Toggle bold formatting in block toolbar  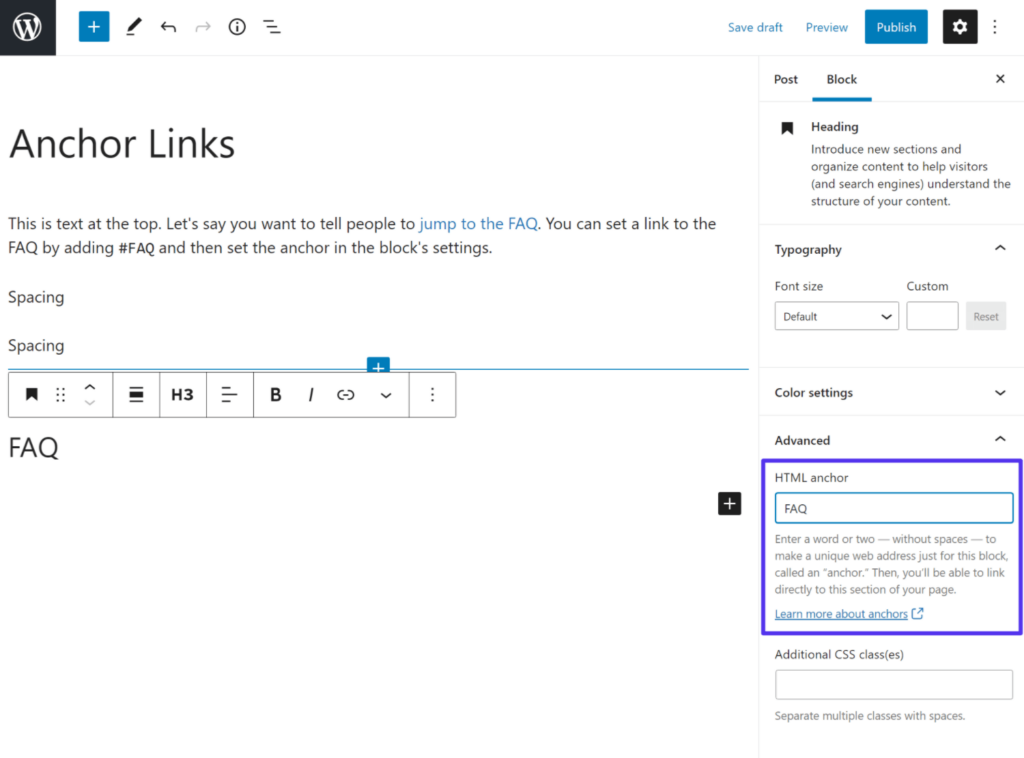click(276, 395)
